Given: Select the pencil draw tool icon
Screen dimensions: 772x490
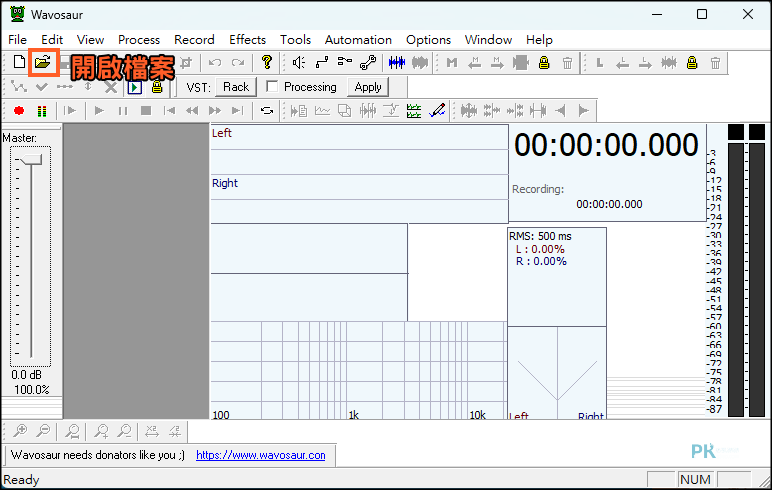Looking at the screenshot, I should coord(437,110).
